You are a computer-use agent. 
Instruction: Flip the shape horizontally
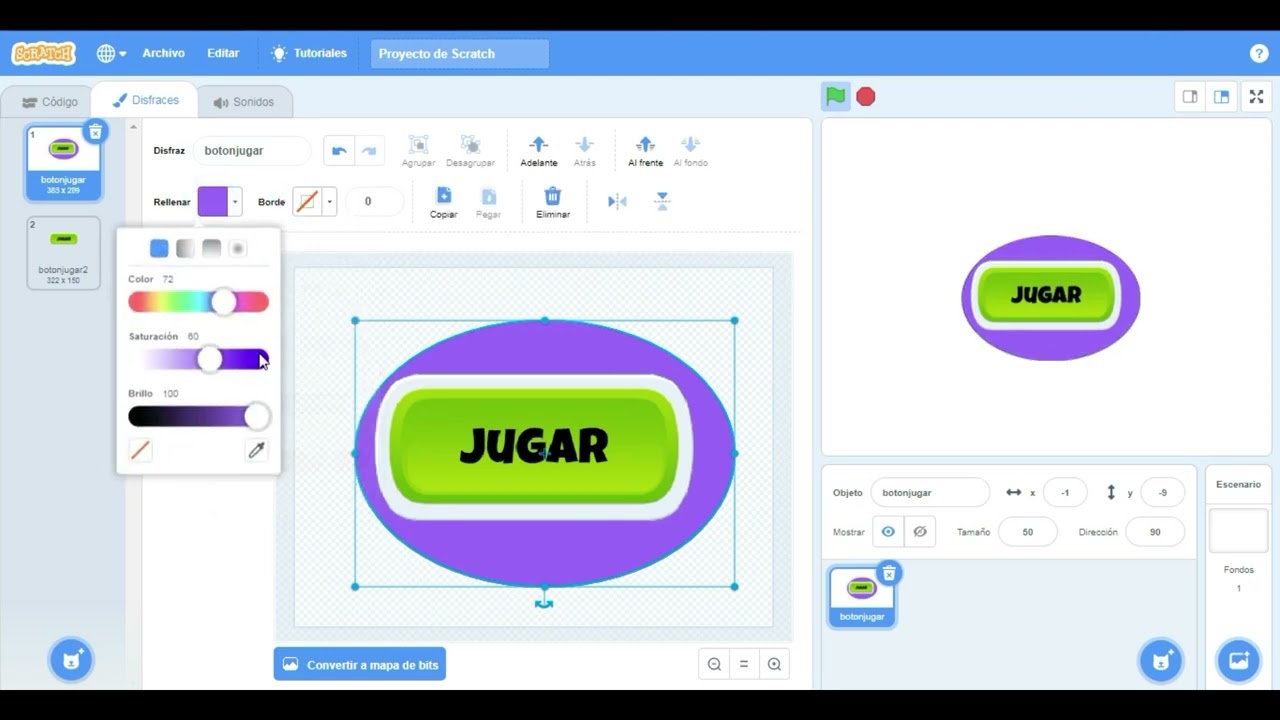pyautogui.click(x=617, y=202)
